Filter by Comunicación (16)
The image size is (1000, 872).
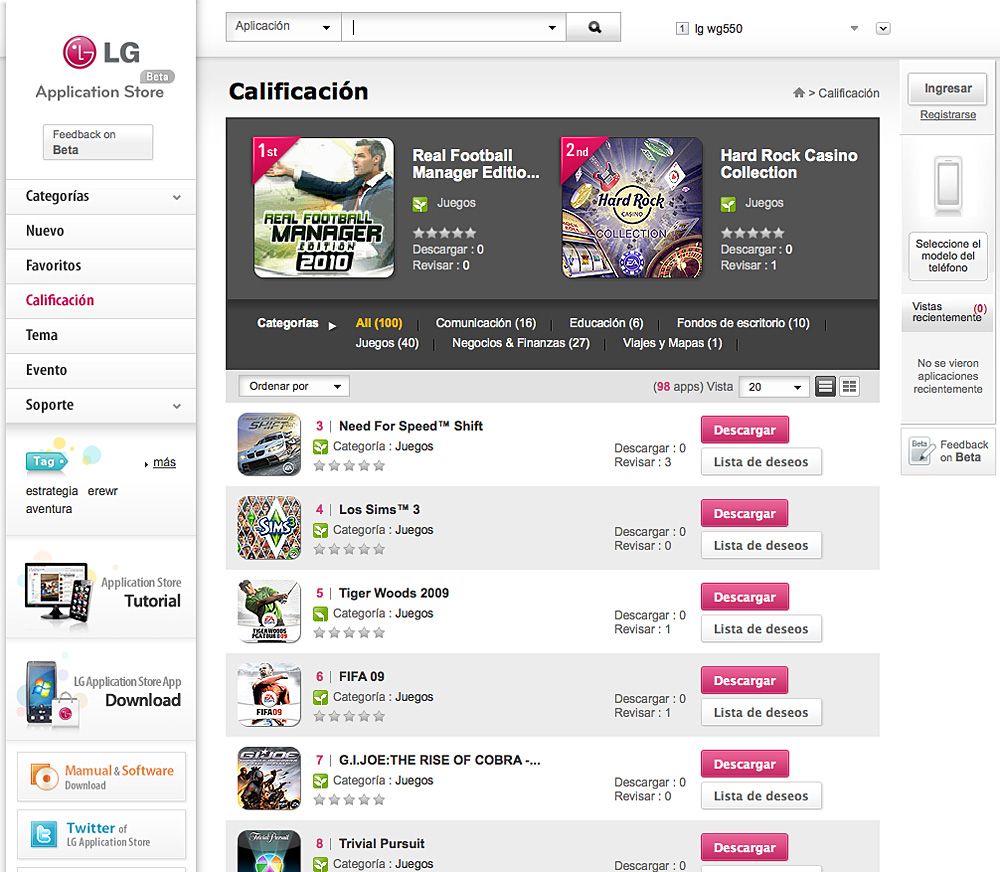click(x=486, y=323)
